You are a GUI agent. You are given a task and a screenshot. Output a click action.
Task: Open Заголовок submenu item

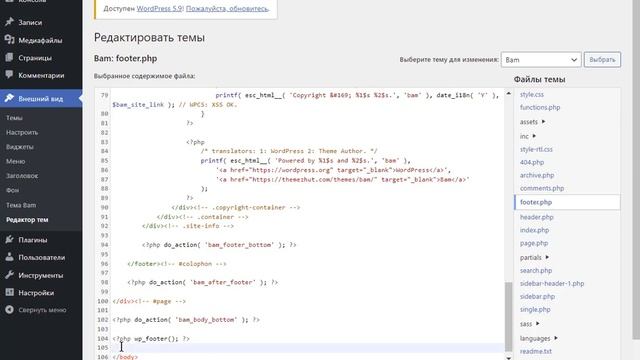click(22, 176)
